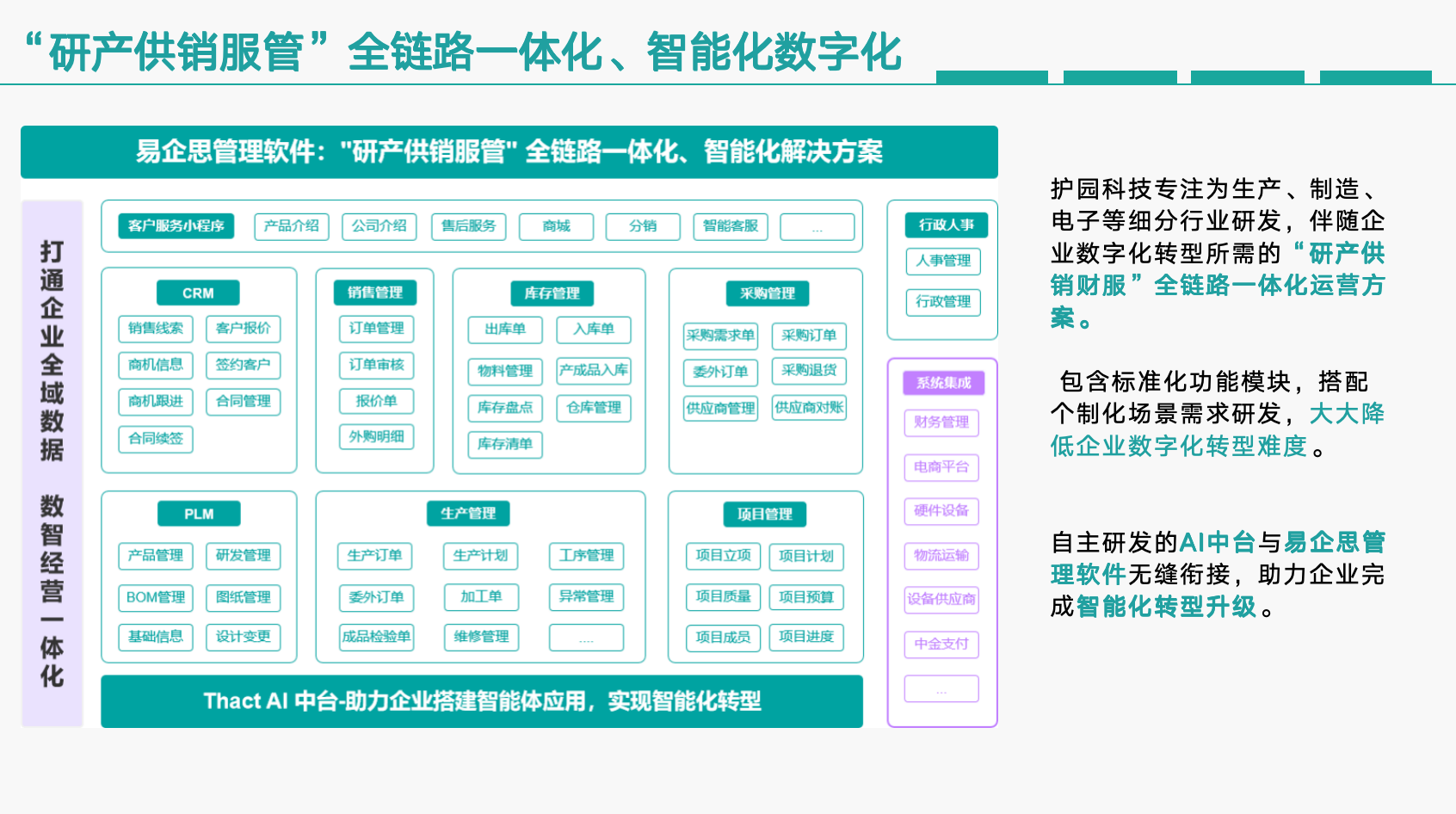
Task: Select the 出库单 box
Action: point(505,330)
